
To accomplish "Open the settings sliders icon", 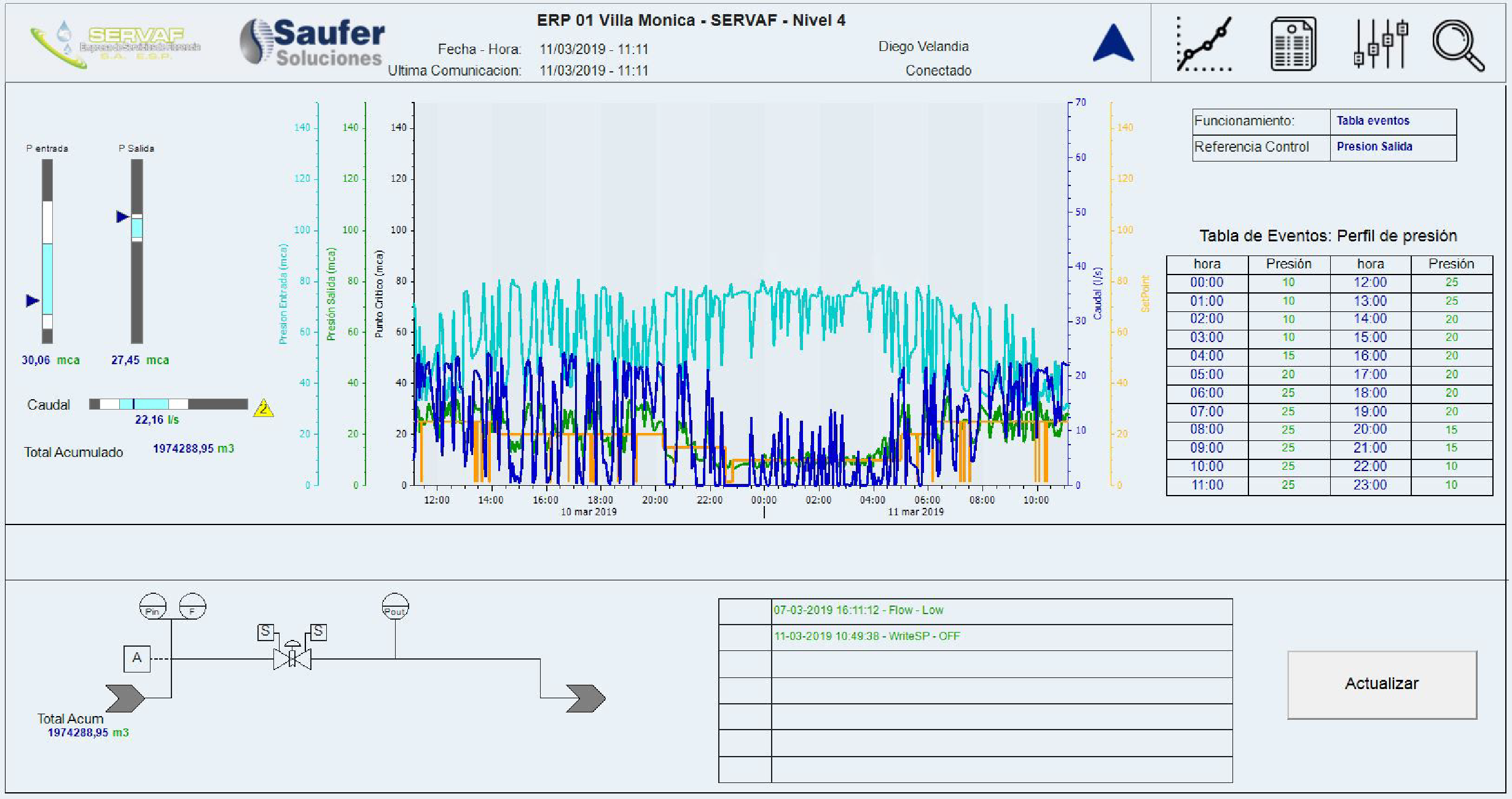I will click(x=1381, y=44).
